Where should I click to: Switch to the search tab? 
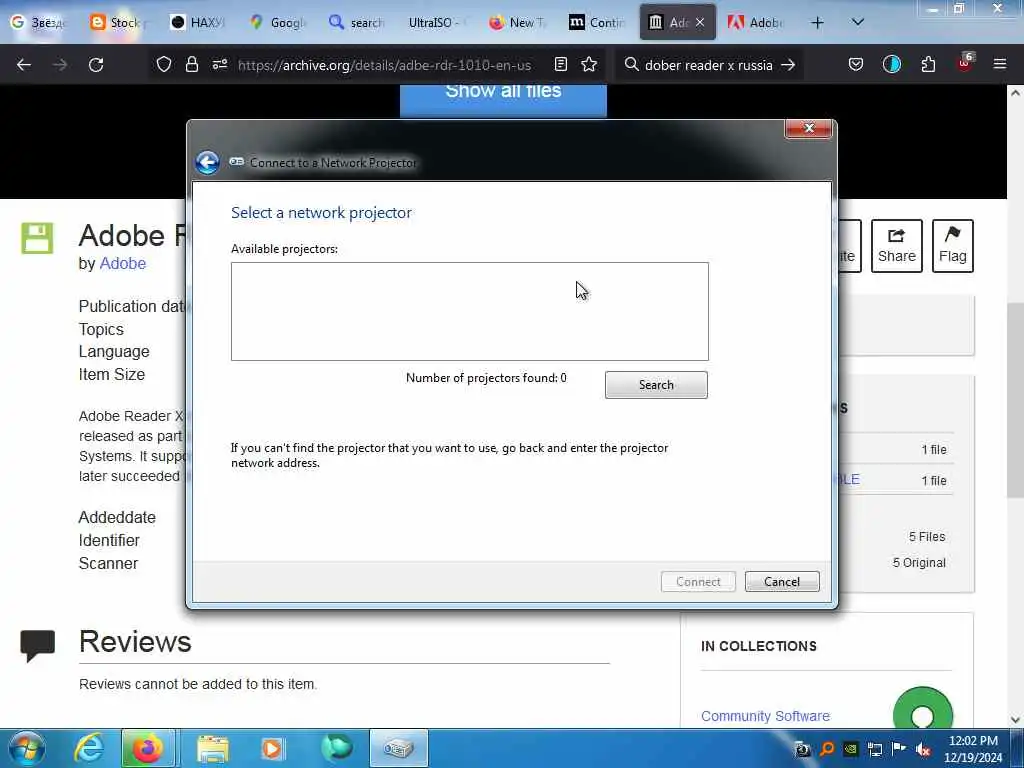tap(358, 23)
